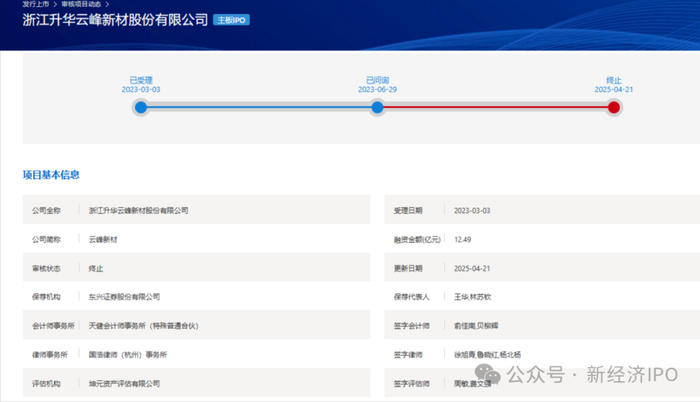
Task: Click the 2023-03-03 value in the 受理日期 row
Action: [472, 210]
